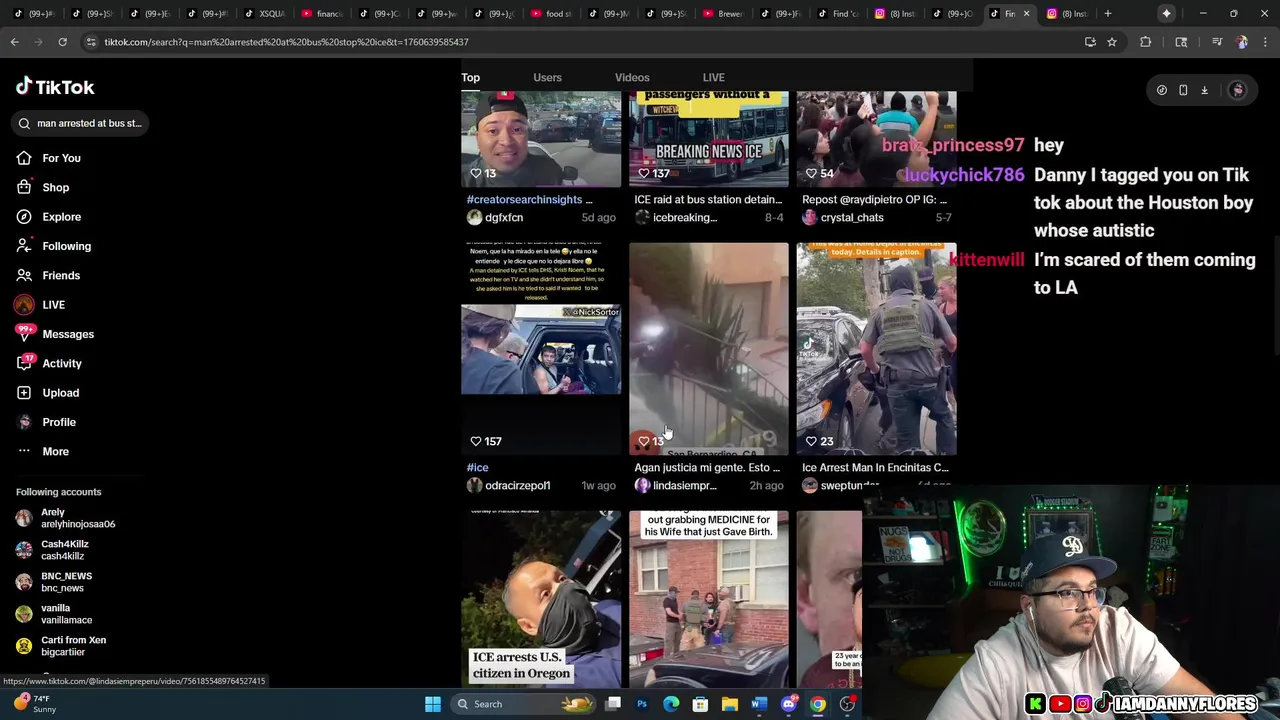1280x720 pixels.
Task: Open the Friends page
Action: coord(61,275)
